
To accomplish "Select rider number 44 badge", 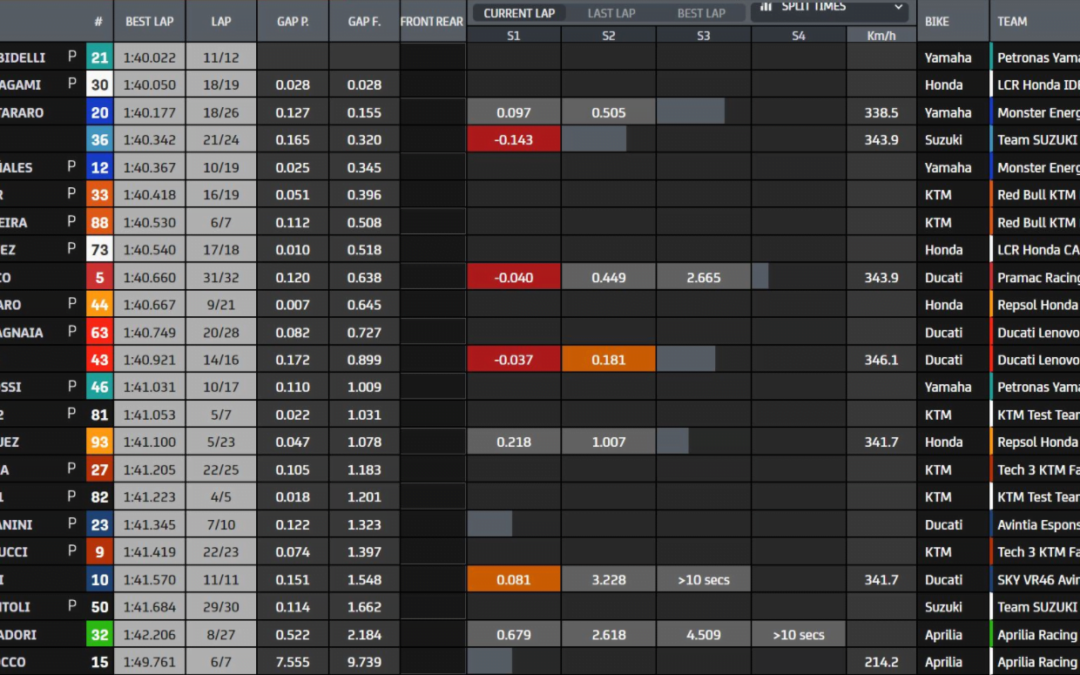I will (x=99, y=304).
